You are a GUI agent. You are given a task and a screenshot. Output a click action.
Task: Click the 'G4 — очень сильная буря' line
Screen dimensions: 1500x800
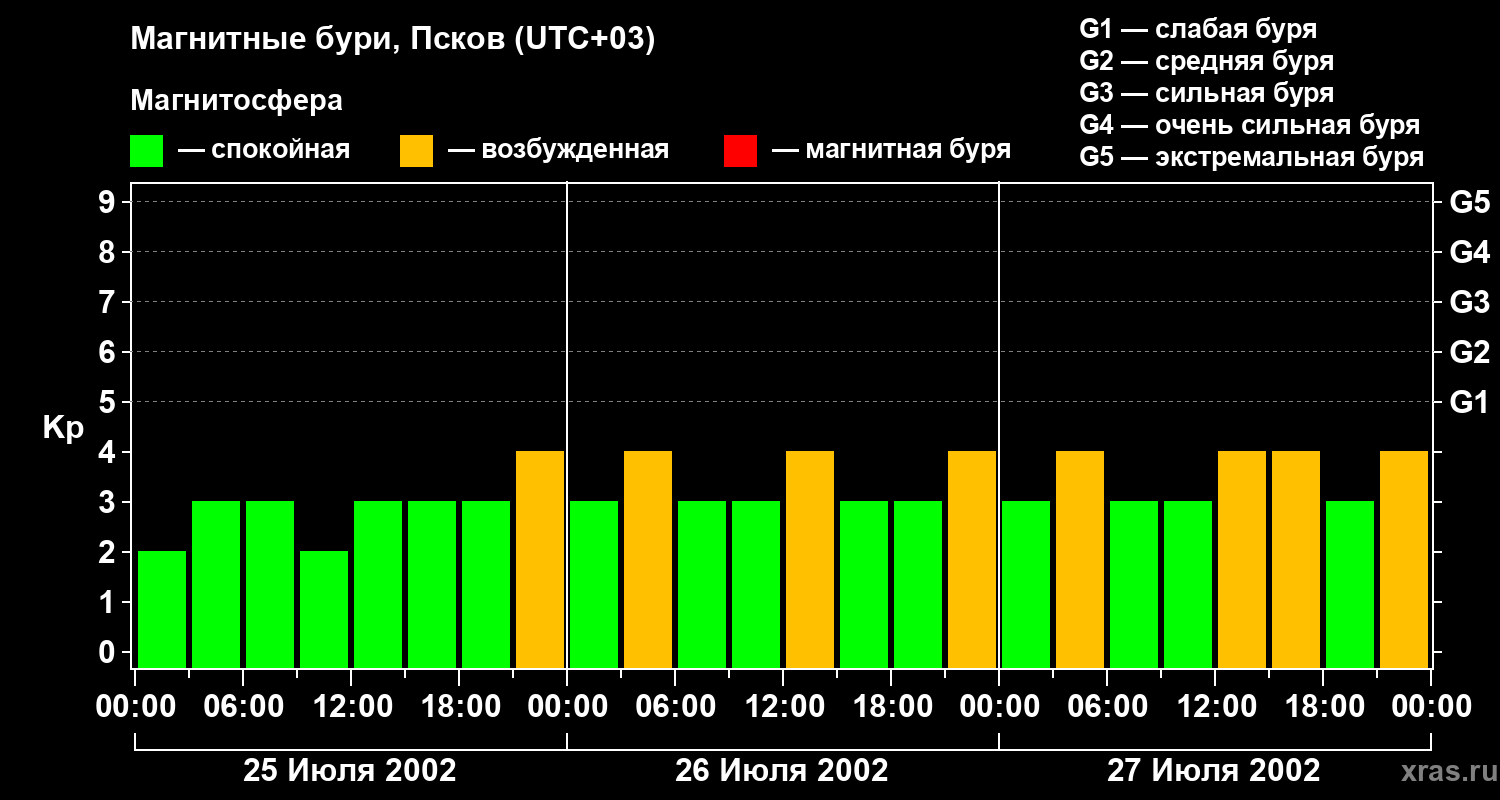click(x=1250, y=125)
